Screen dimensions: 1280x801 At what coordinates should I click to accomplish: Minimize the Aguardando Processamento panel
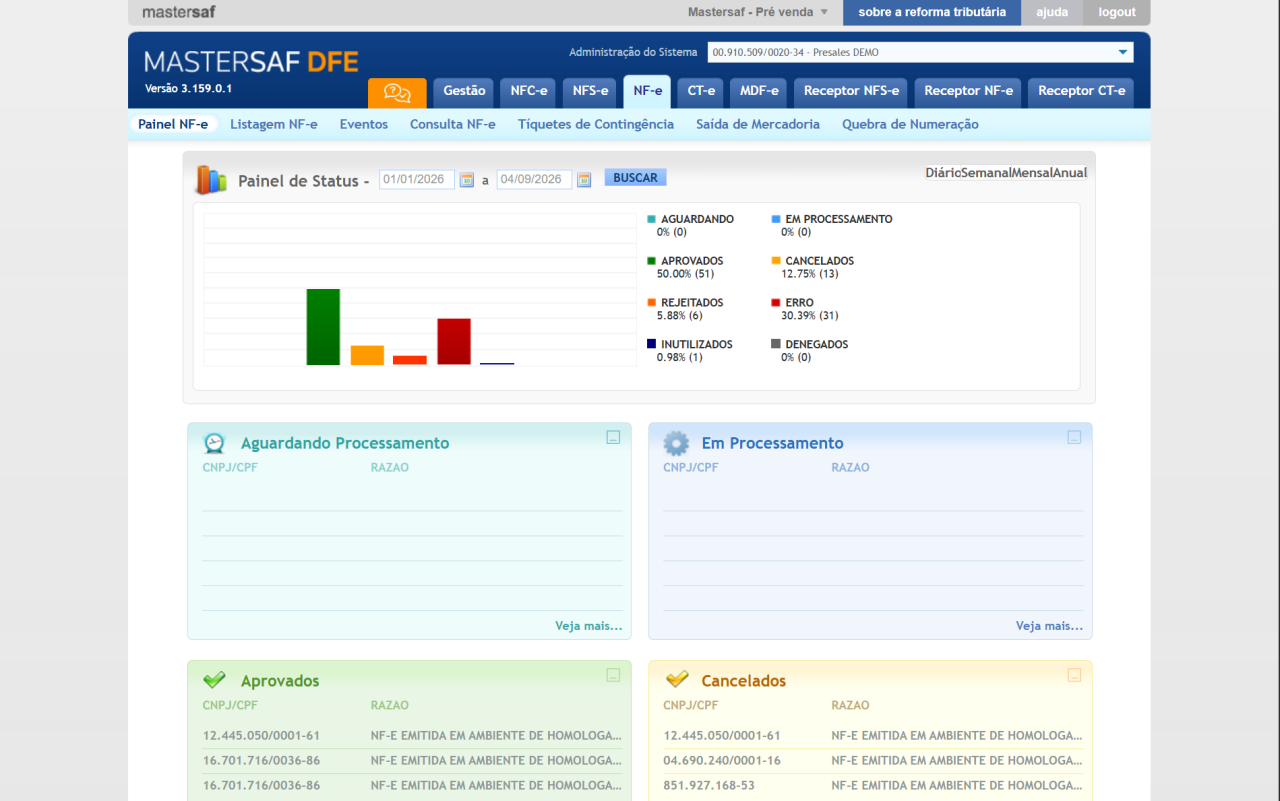click(613, 437)
